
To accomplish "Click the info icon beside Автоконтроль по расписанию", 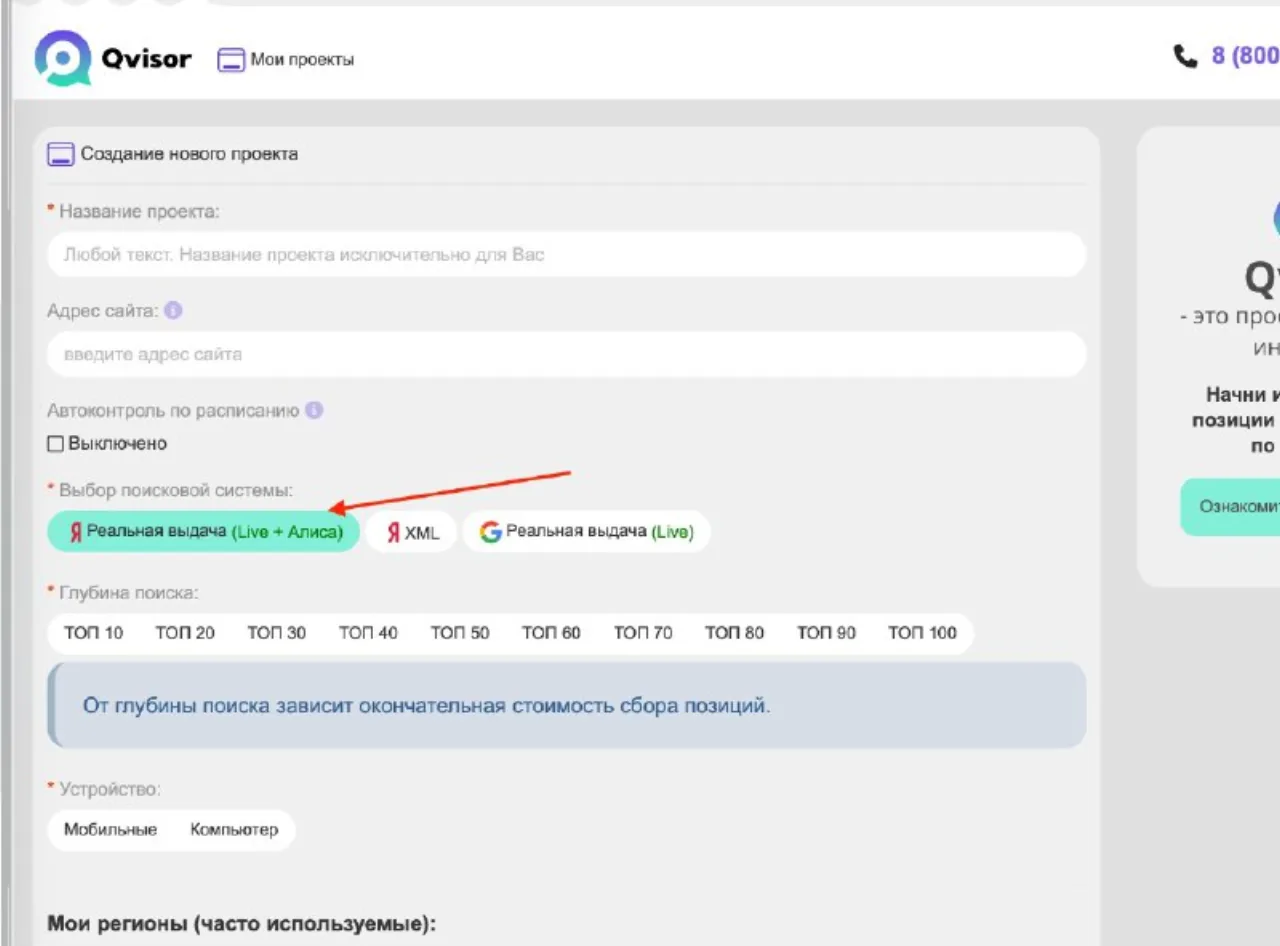I will pos(314,410).
